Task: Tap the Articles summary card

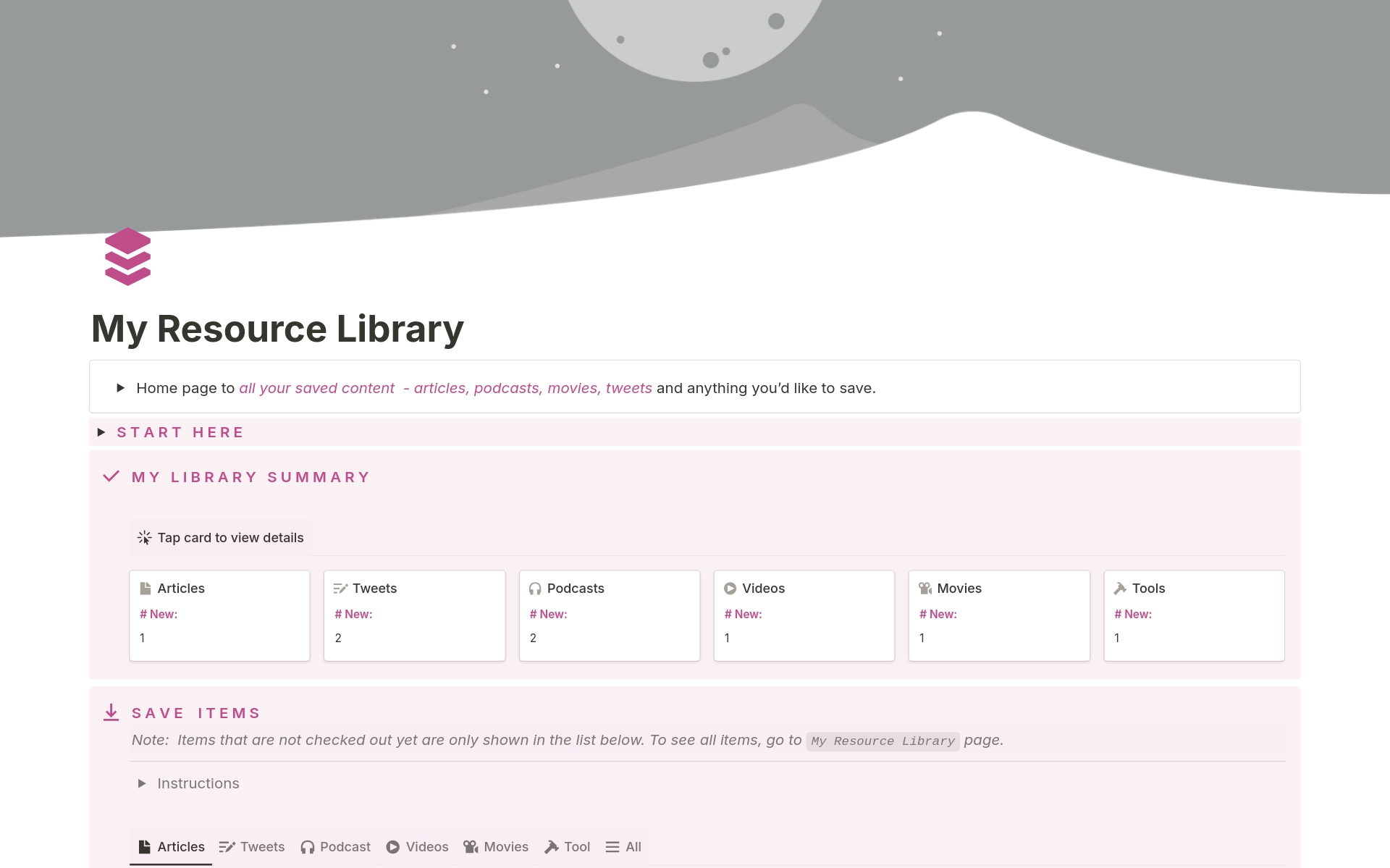Action: (x=219, y=615)
